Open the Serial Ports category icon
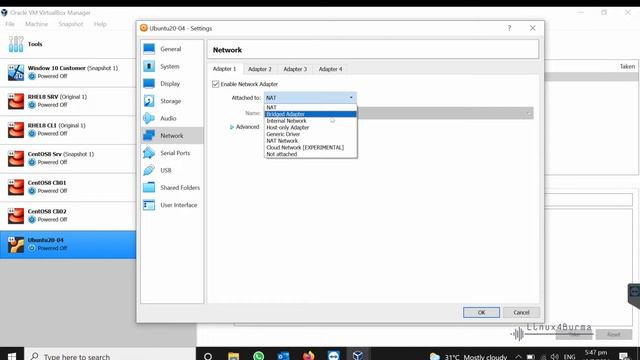 (x=149, y=153)
